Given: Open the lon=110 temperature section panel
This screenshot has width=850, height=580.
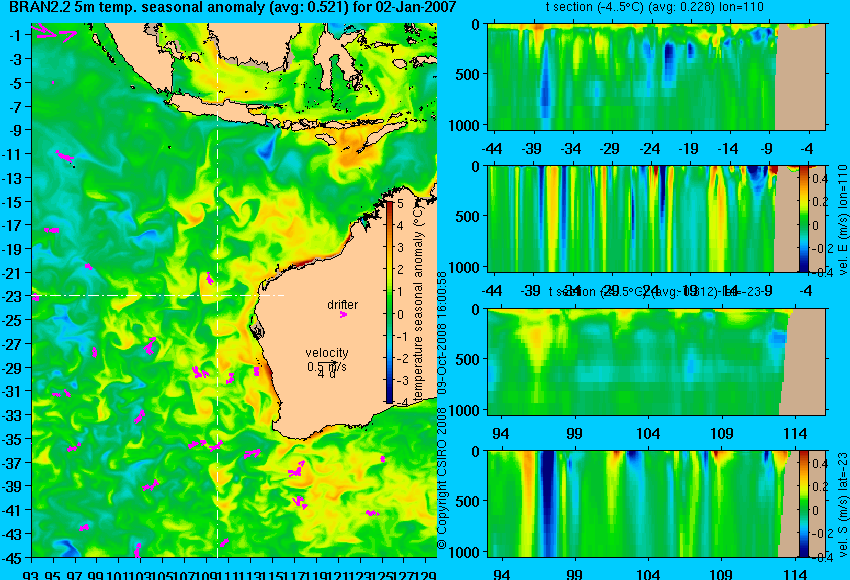Looking at the screenshot, I should (656, 76).
